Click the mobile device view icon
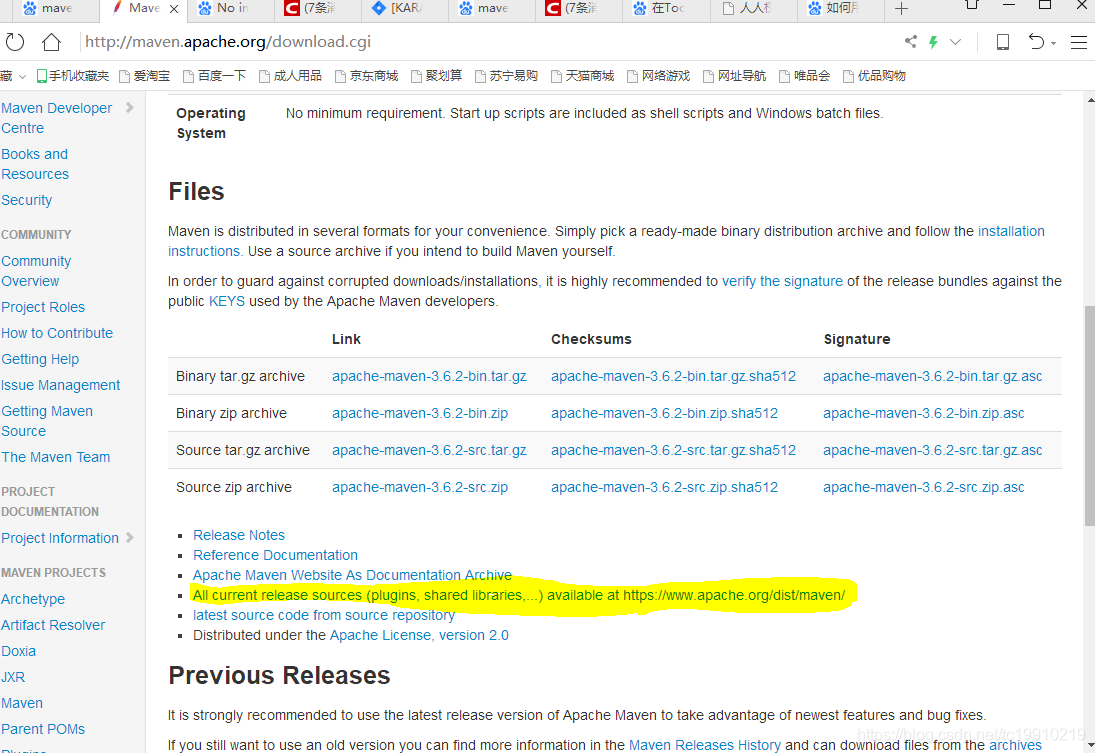The image size is (1095, 753). (x=1002, y=42)
